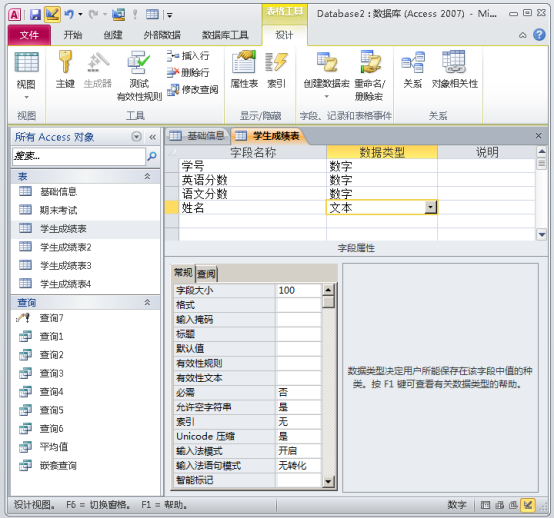
Task: Click the Help question mark icon
Action: pos(539,35)
